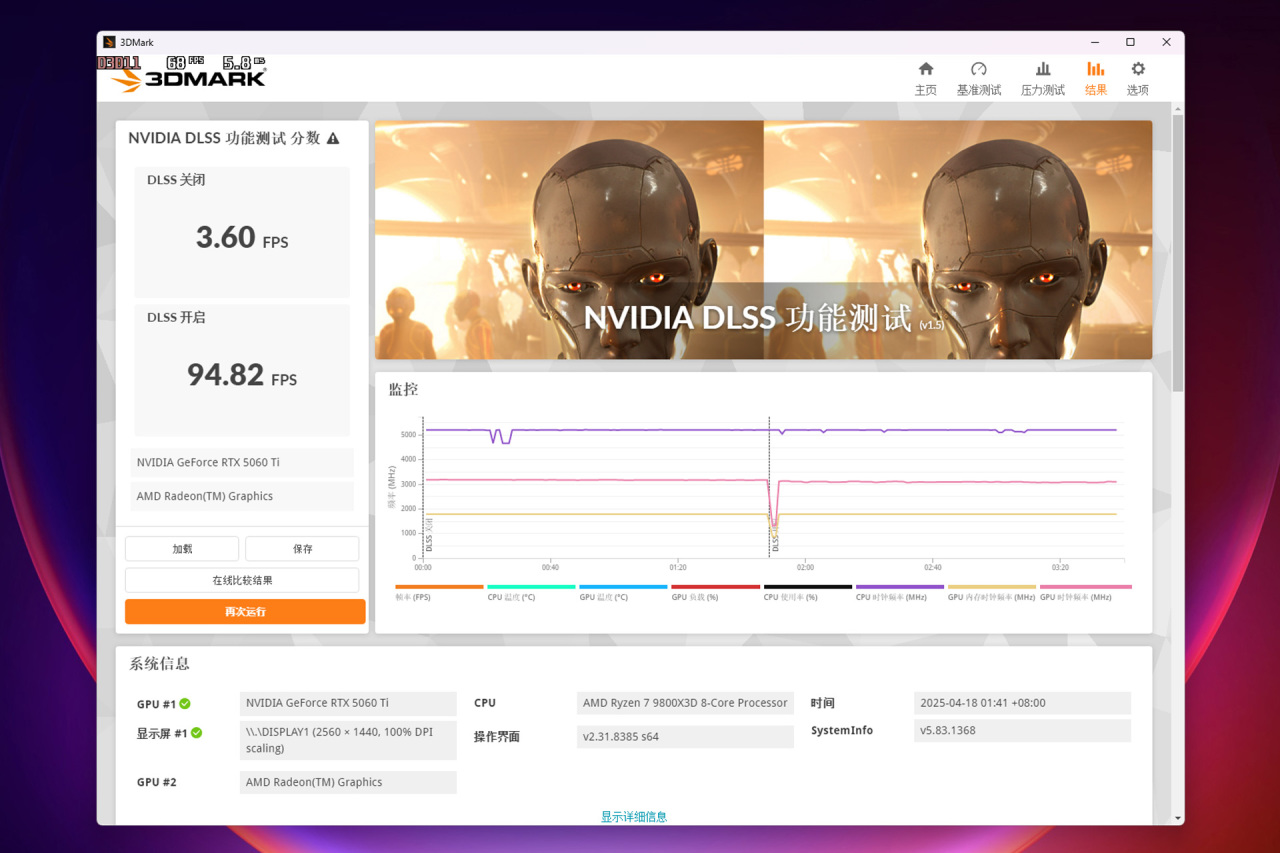Click the GPU #1 value 'NVIDIA GeForce RTX 5060 Ti'
This screenshot has height=853, width=1280.
(348, 704)
